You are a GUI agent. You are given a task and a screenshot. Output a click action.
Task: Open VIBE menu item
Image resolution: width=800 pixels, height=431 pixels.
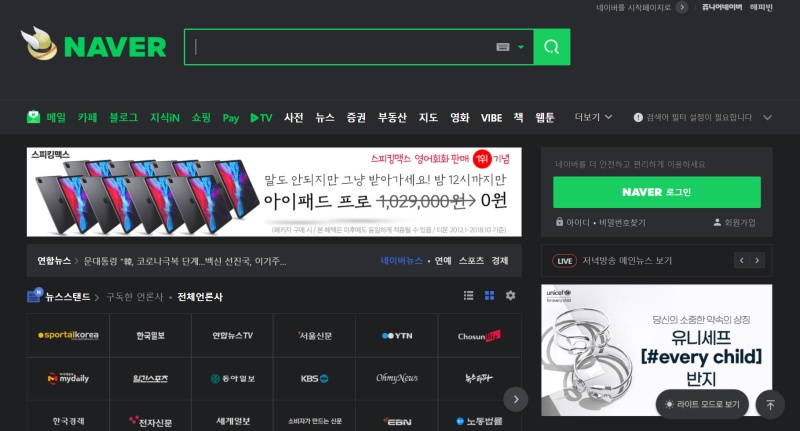(x=491, y=118)
